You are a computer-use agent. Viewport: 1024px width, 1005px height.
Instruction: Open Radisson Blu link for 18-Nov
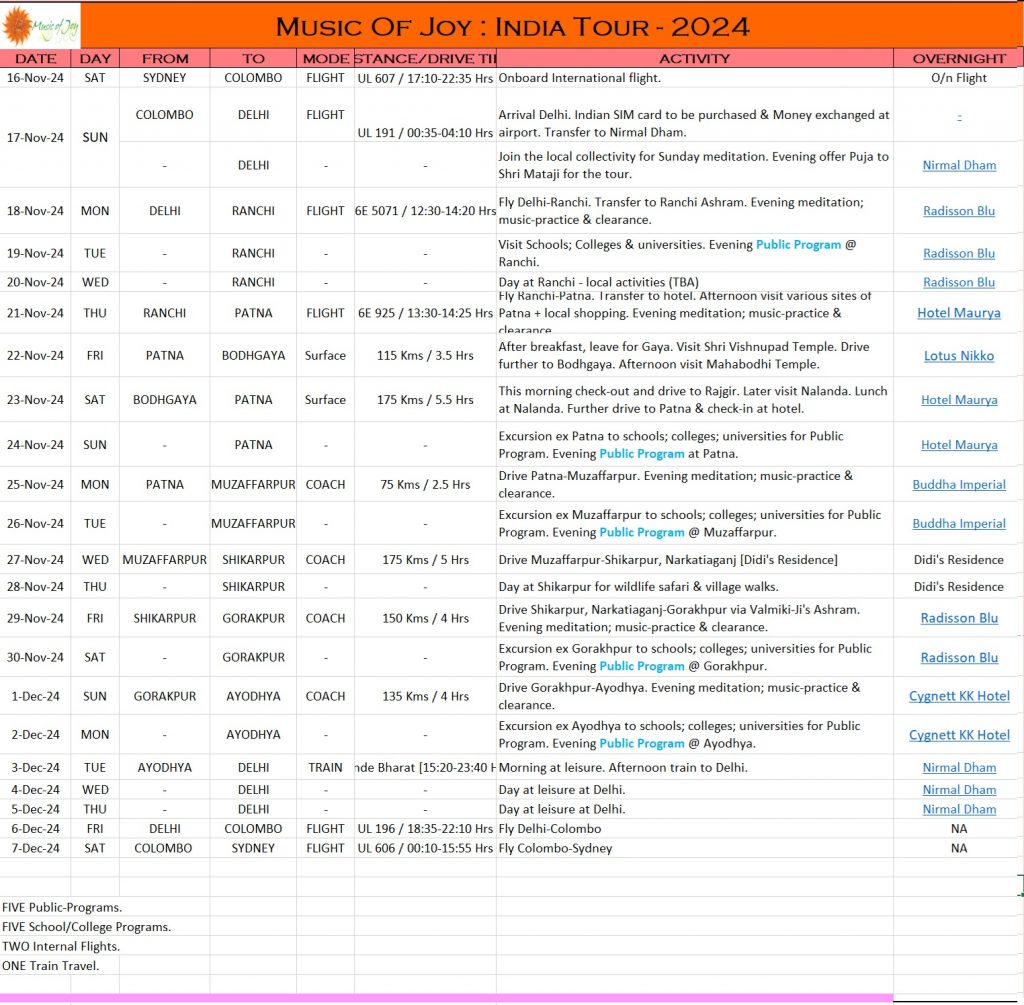959,211
